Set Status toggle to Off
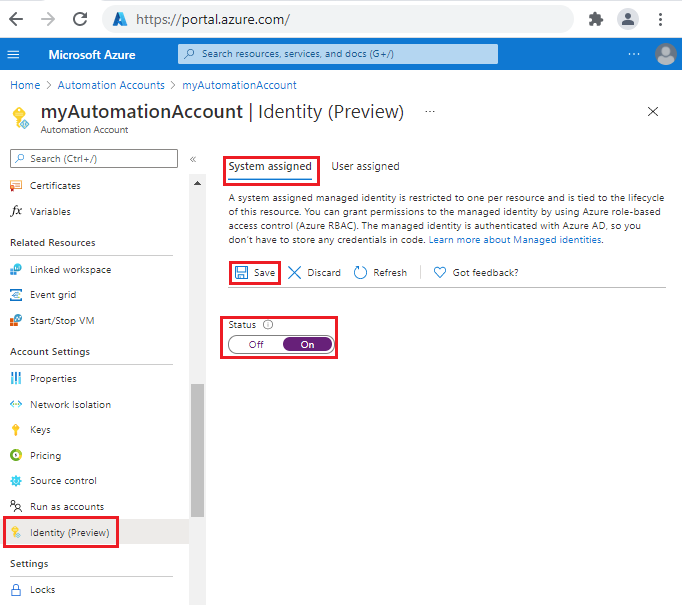Screen dimensions: 682x605 point(256,345)
